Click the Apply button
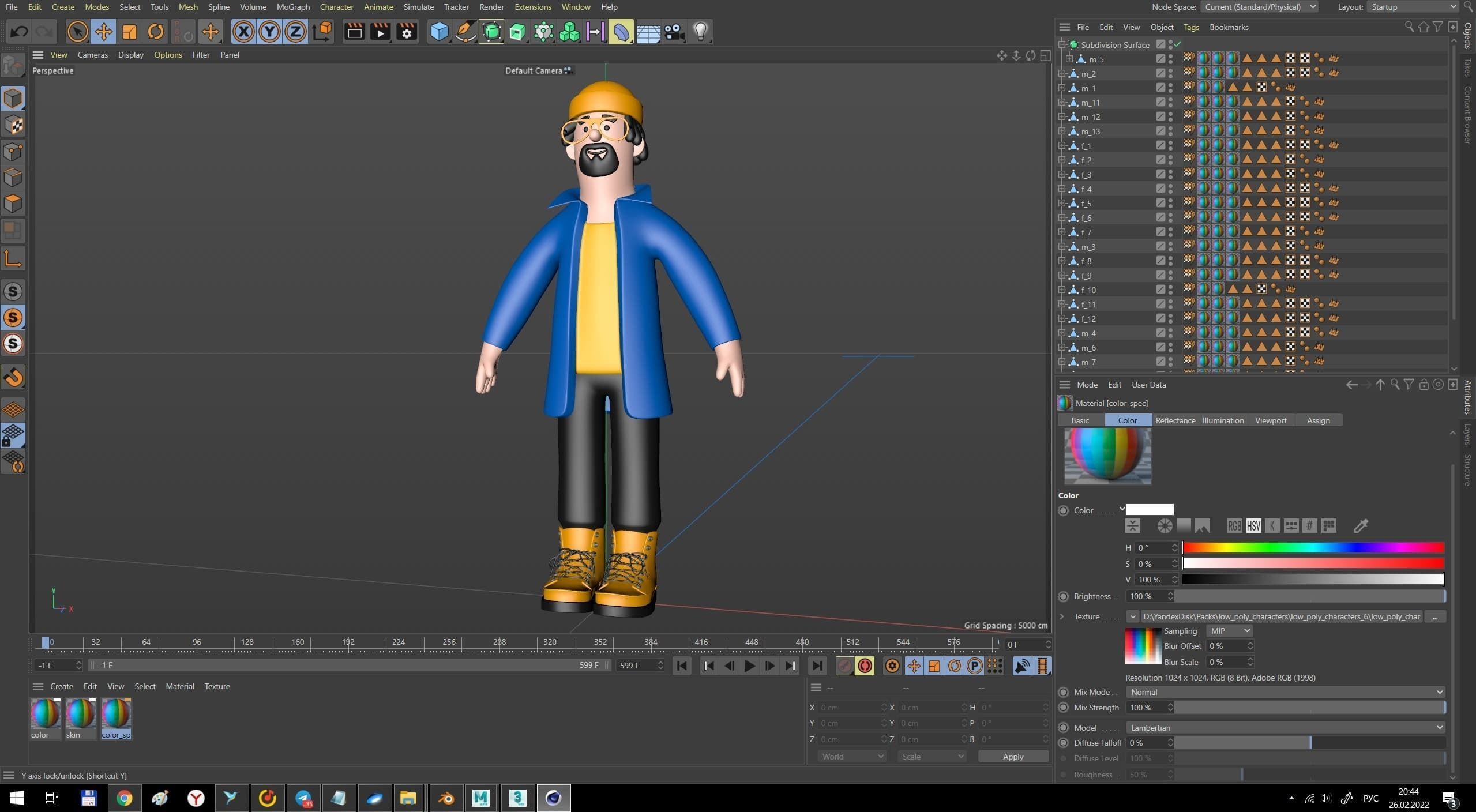This screenshot has height=812, width=1476. (x=1013, y=757)
